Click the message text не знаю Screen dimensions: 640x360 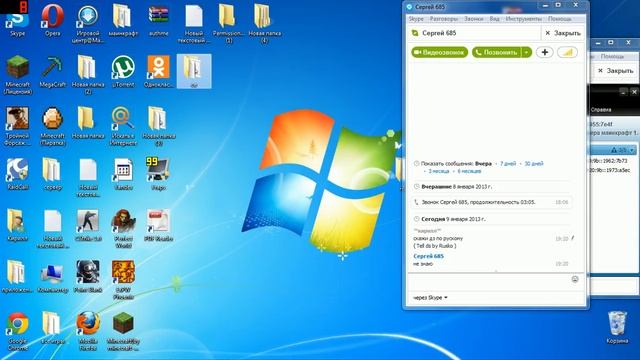click(x=423, y=264)
